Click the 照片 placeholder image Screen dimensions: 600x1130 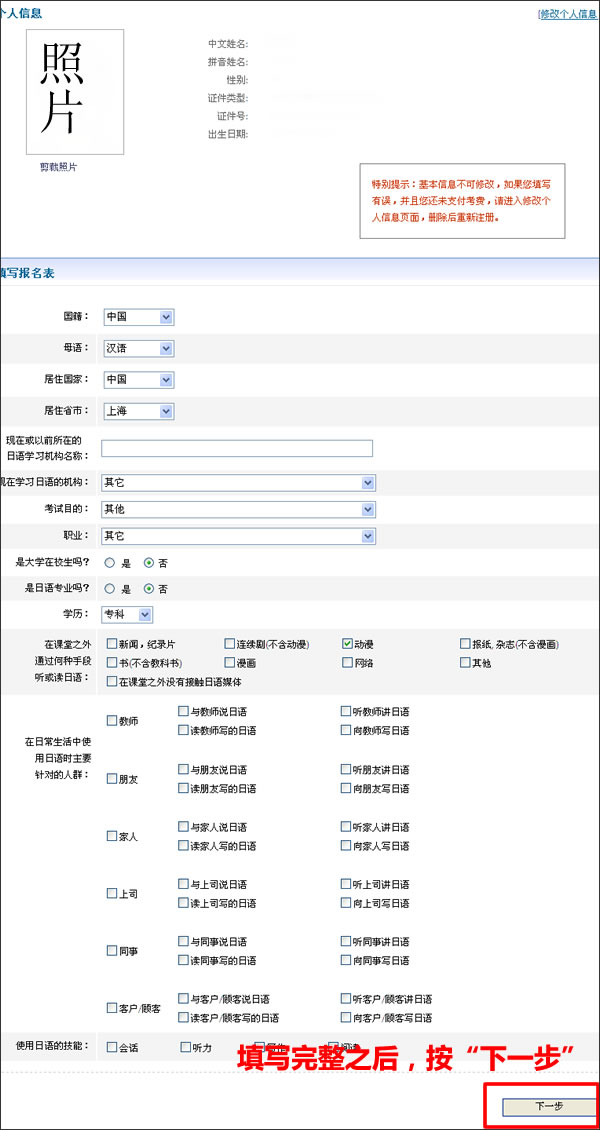(75, 92)
